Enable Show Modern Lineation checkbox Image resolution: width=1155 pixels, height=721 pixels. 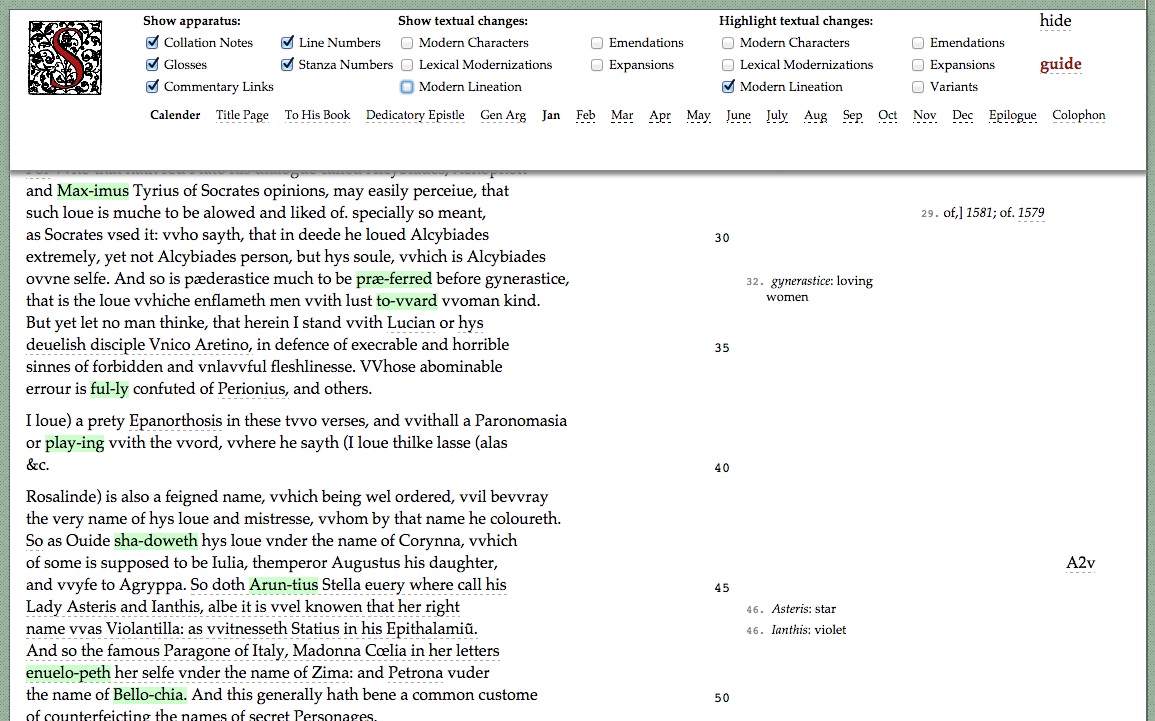(x=408, y=87)
